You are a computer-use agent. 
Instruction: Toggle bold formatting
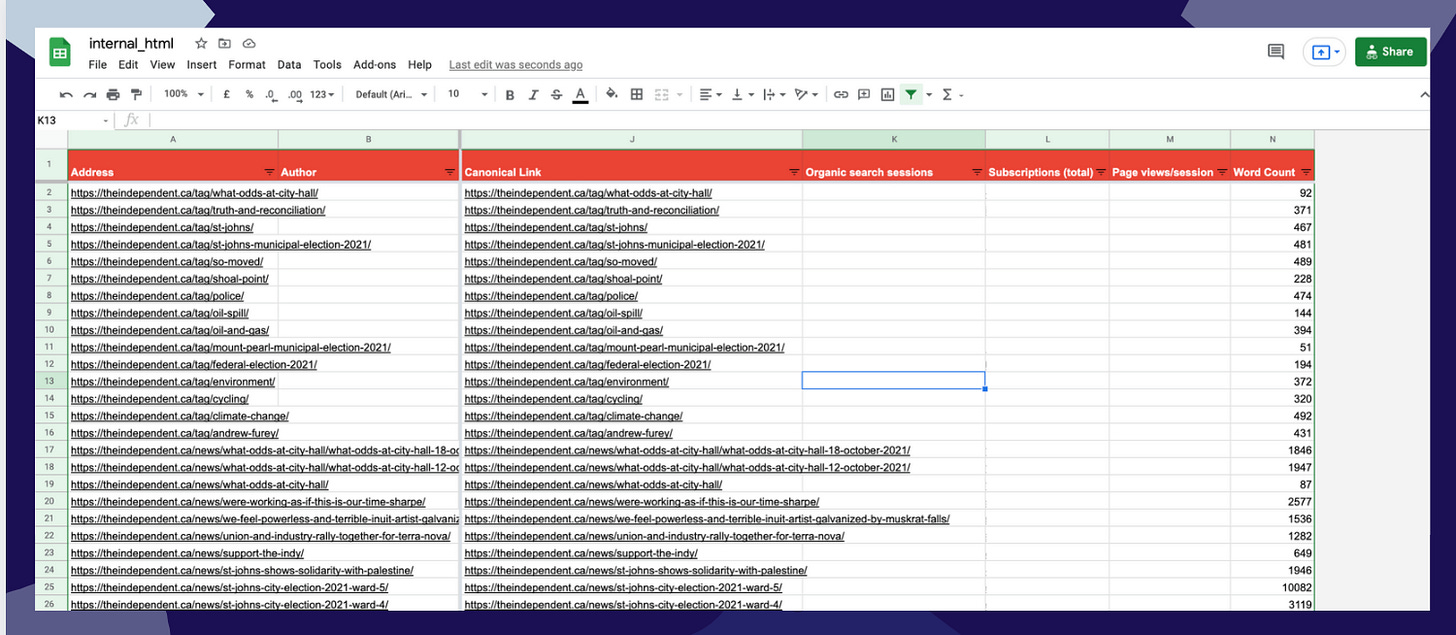coord(510,95)
